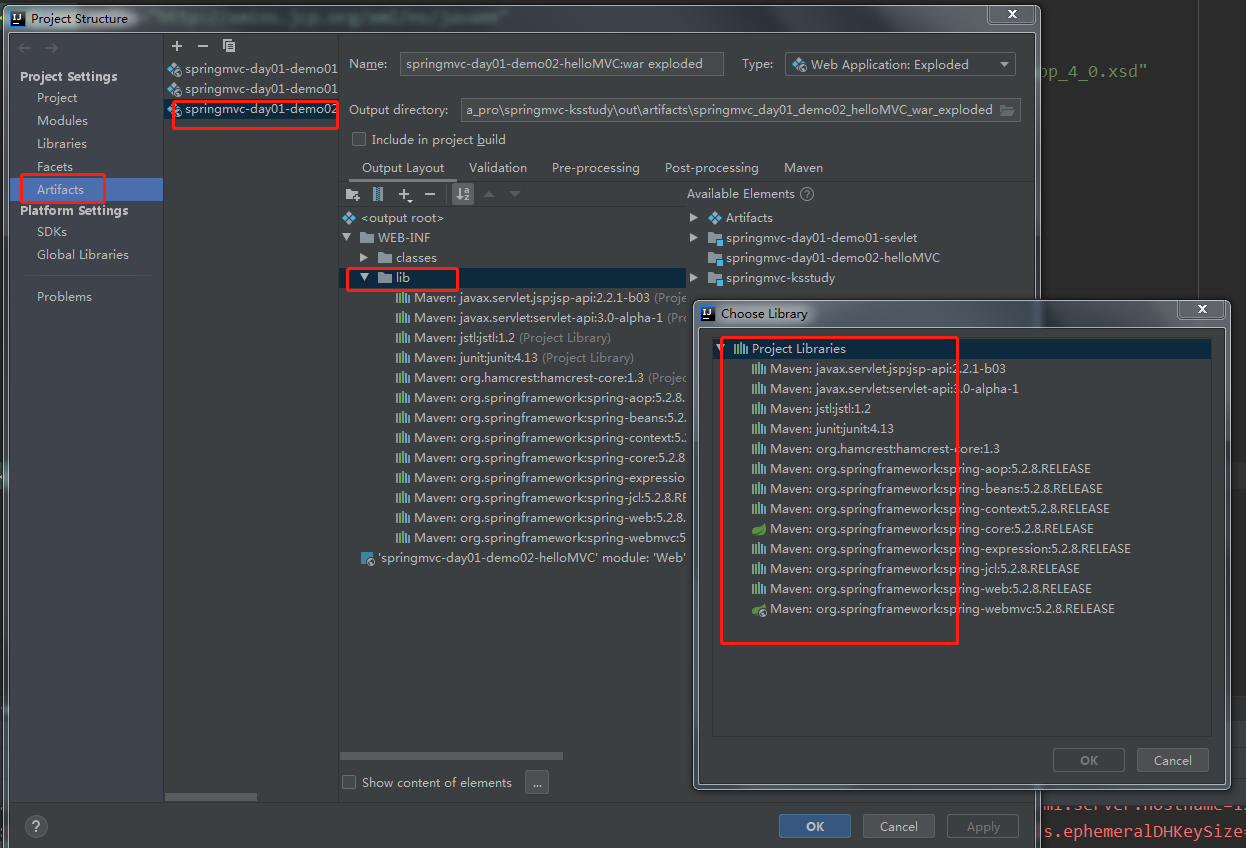1246x848 pixels.
Task: Open Project Structure help question mark
Action: 35,827
